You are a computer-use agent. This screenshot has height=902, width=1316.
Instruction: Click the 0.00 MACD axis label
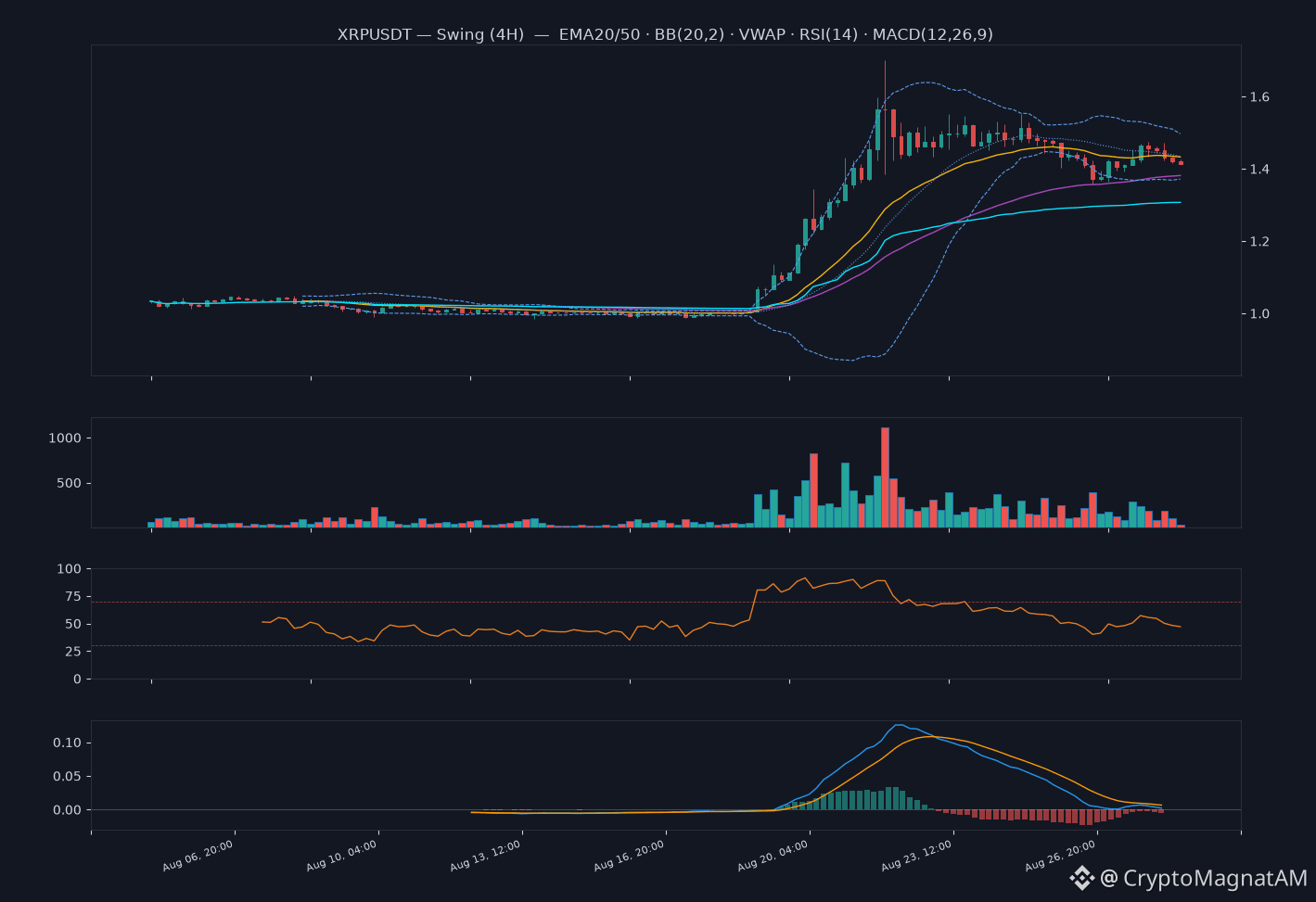coord(68,810)
